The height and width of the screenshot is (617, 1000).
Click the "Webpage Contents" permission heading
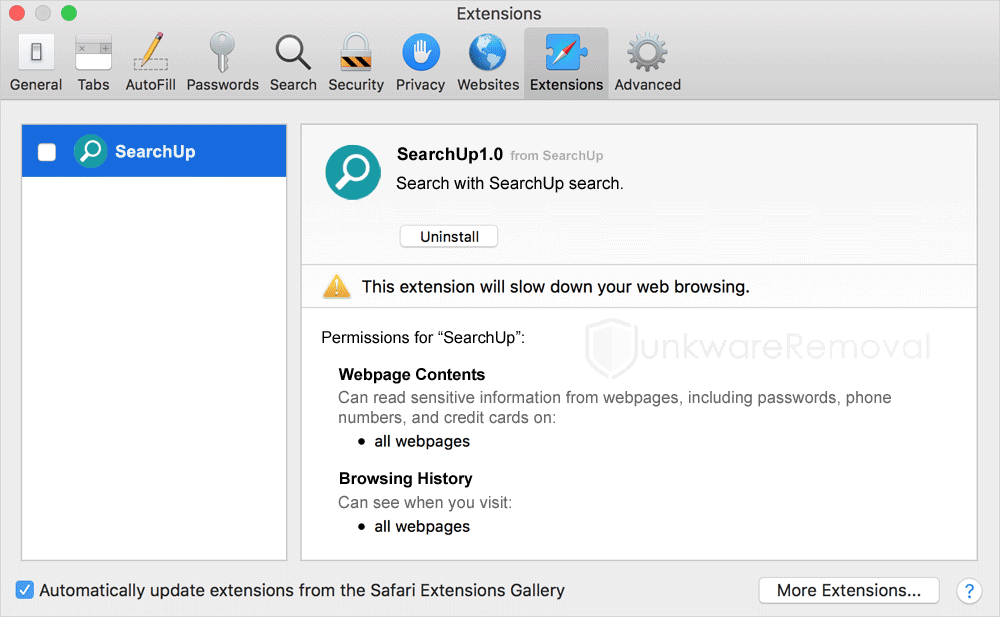coord(411,375)
